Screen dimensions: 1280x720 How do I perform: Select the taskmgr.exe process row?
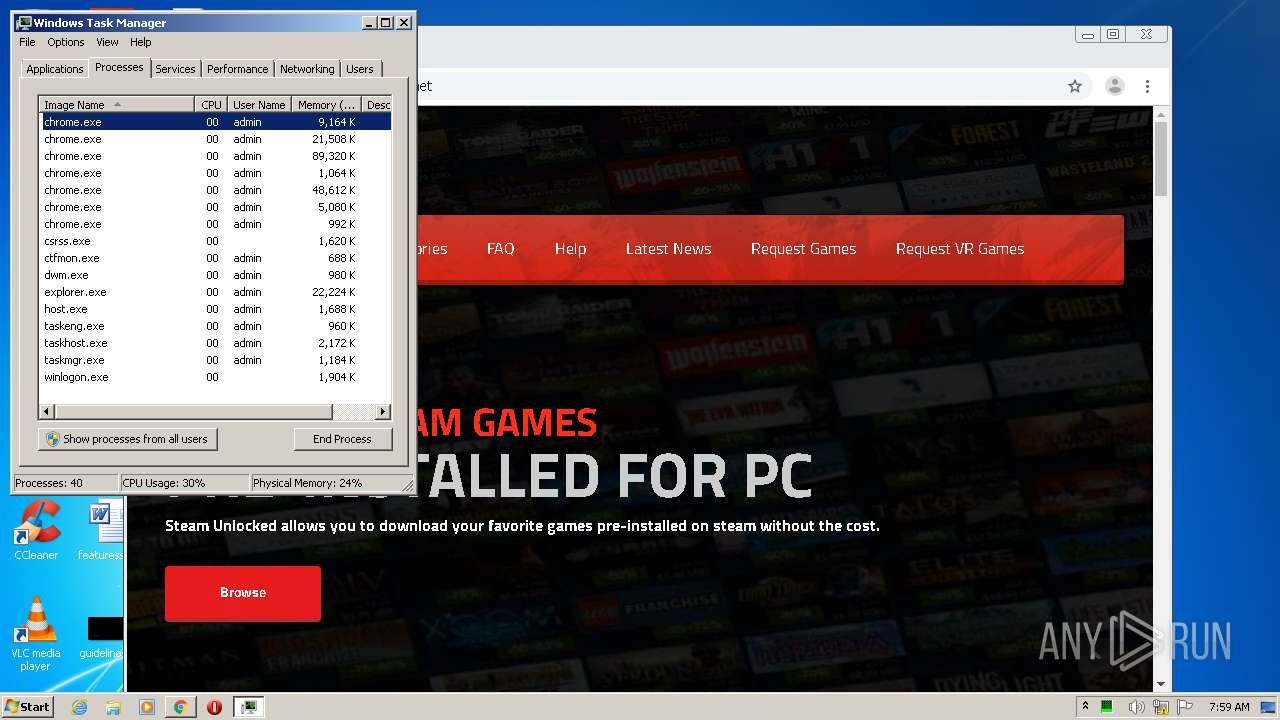coord(215,360)
